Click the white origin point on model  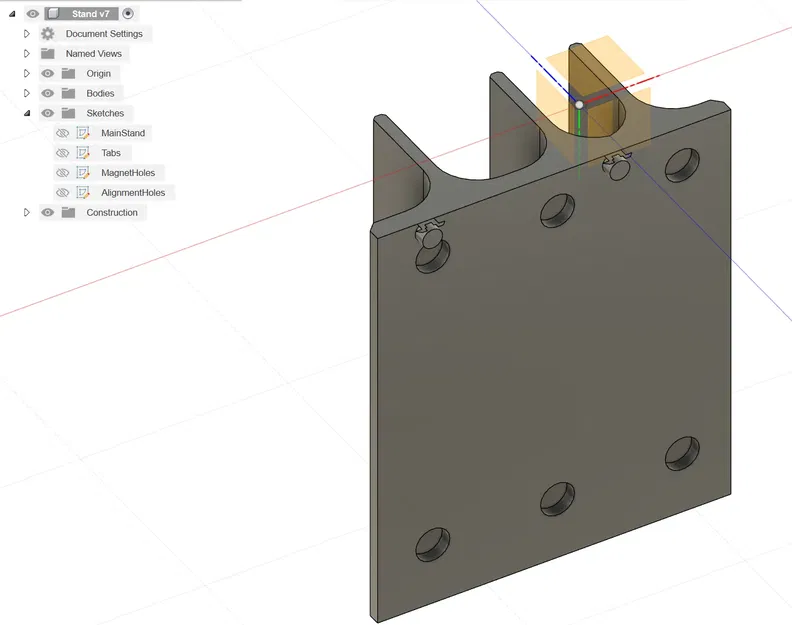point(579,105)
